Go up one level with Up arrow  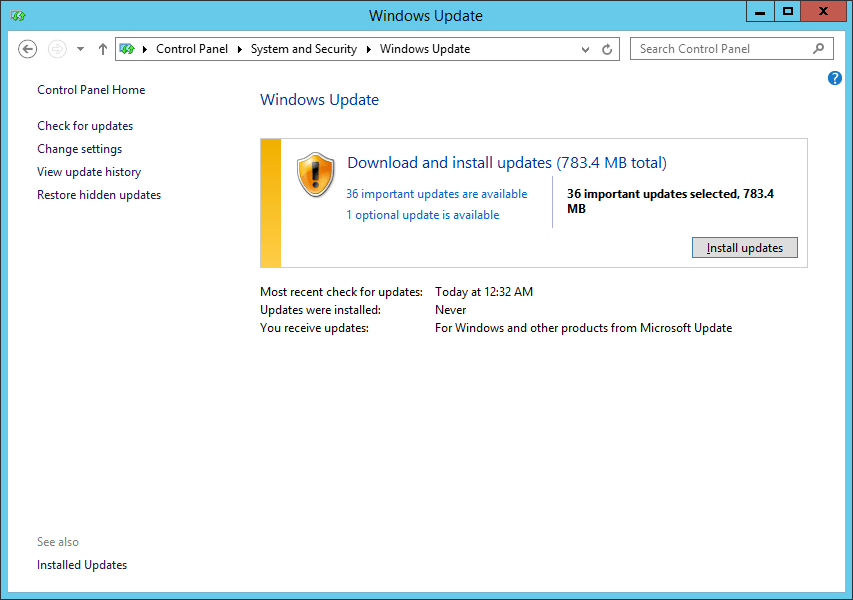click(102, 49)
